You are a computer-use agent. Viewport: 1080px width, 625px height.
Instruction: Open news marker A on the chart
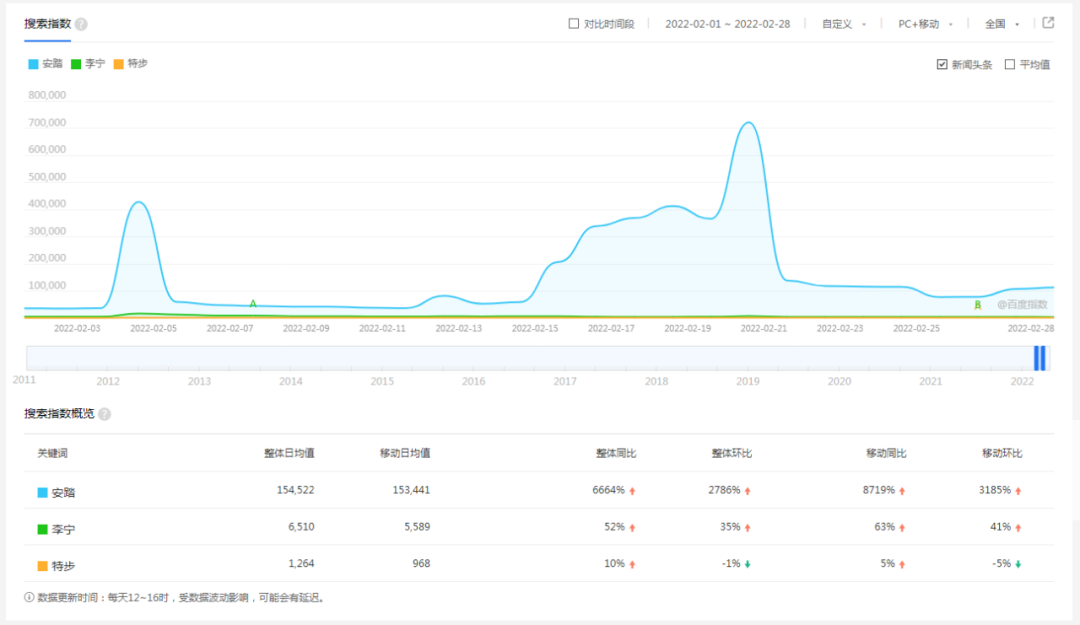(x=253, y=303)
